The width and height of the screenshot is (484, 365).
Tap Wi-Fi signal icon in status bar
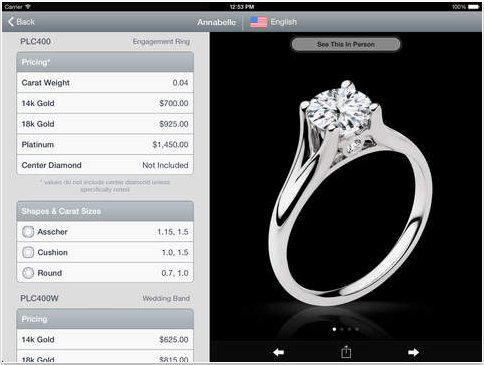pyautogui.click(x=28, y=7)
